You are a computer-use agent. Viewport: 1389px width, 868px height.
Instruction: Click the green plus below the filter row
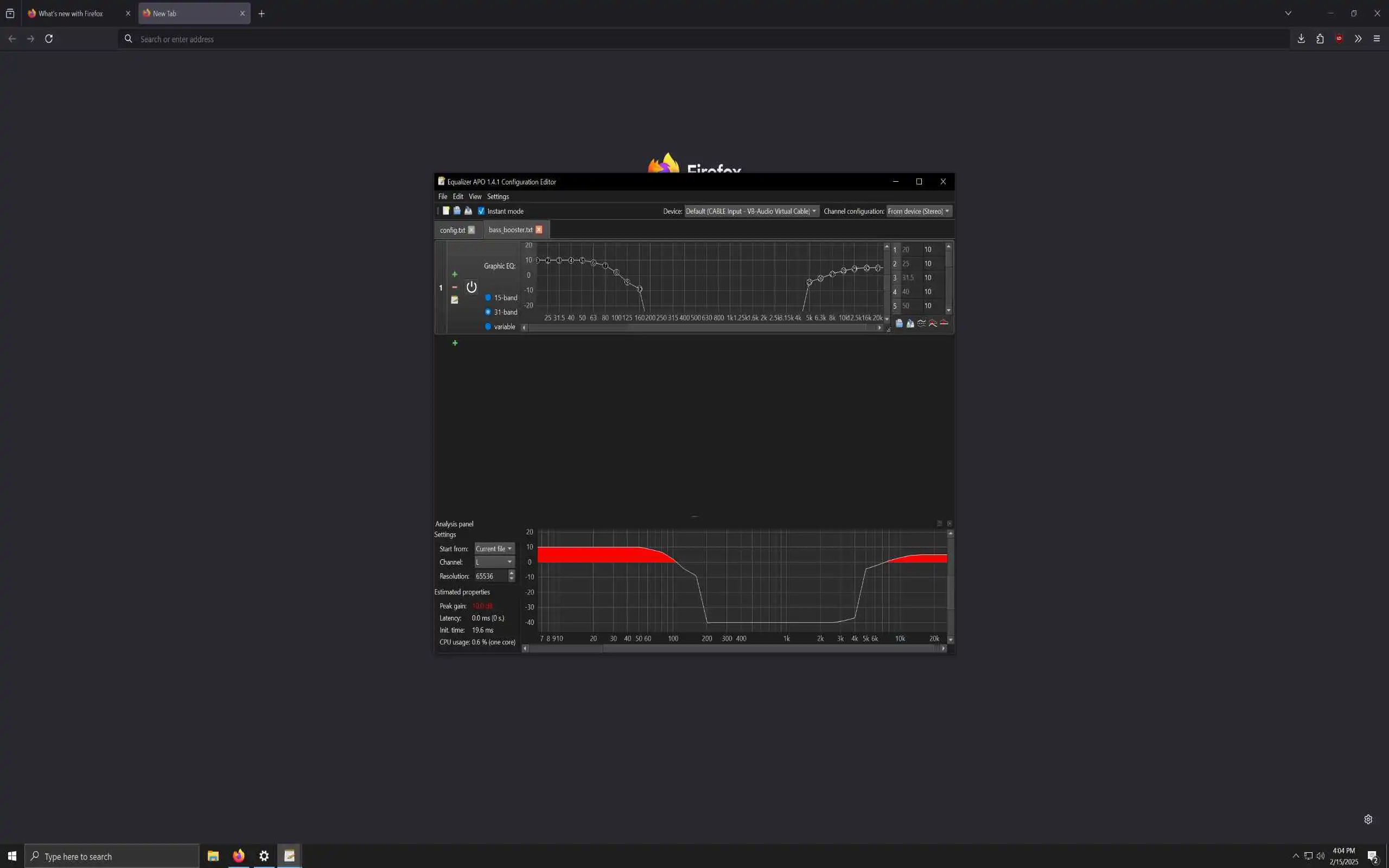pos(455,343)
